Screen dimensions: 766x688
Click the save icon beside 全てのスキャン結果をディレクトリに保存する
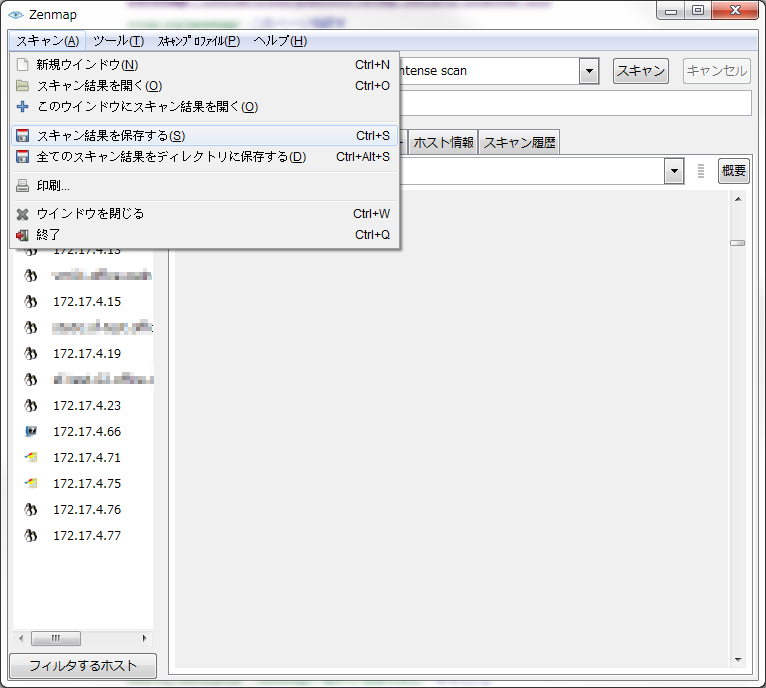point(22,156)
